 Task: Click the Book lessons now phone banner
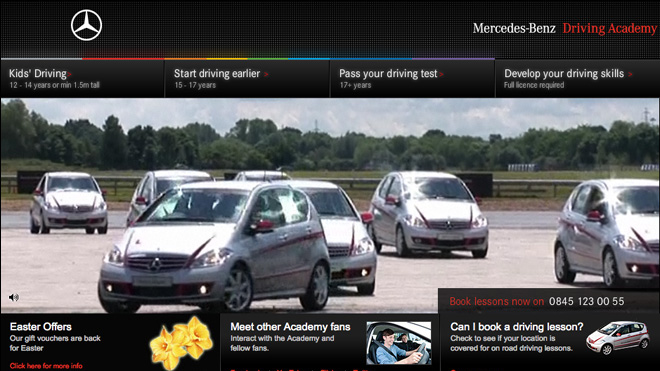tap(549, 301)
